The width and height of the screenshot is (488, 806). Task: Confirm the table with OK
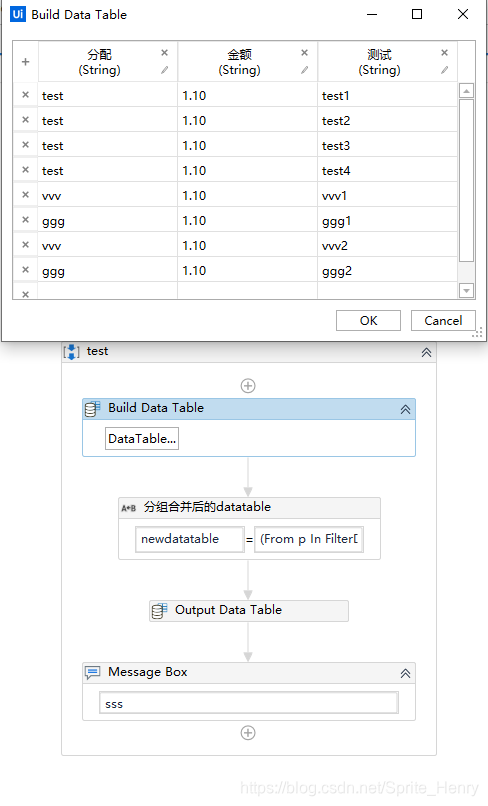(x=368, y=320)
